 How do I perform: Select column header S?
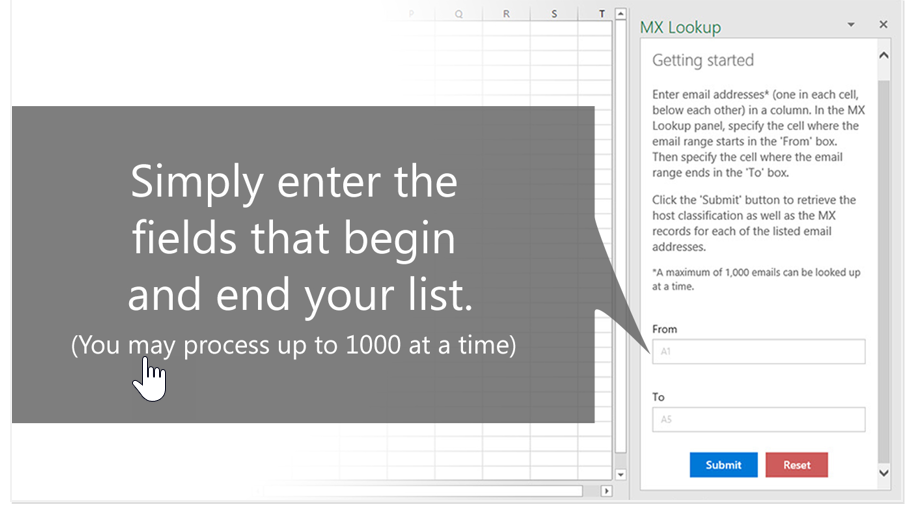[x=554, y=14]
